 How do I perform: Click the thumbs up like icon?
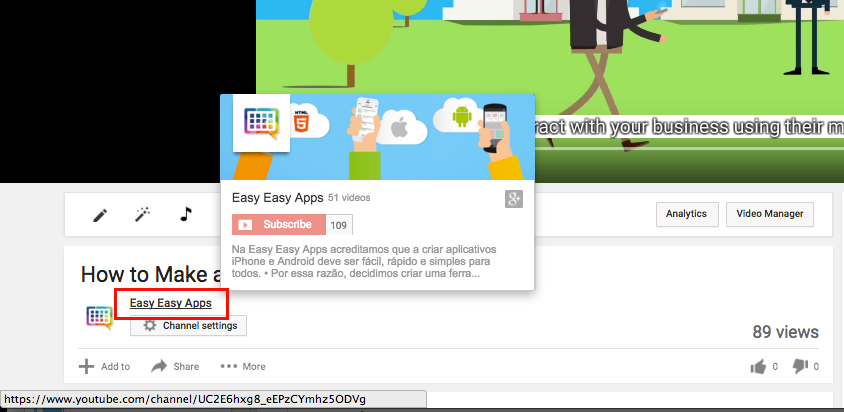pos(758,367)
